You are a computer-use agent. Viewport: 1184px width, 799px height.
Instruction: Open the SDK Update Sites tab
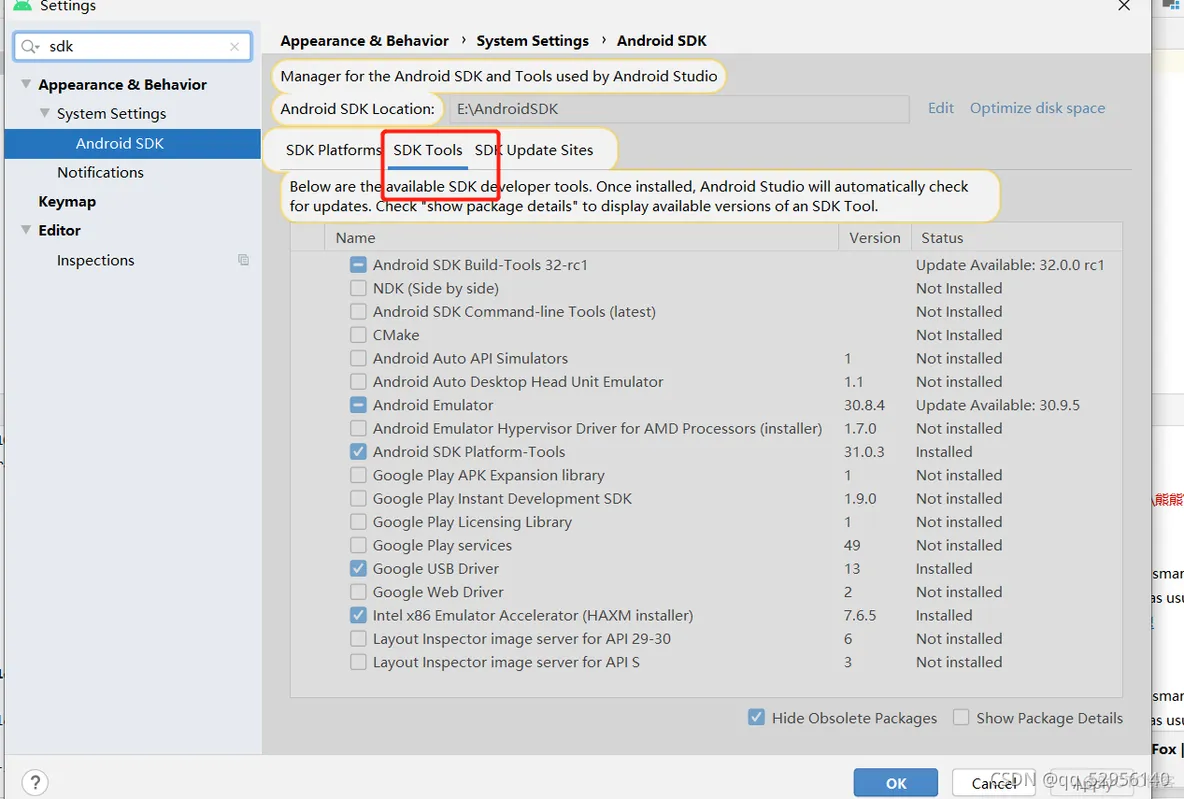pos(534,150)
